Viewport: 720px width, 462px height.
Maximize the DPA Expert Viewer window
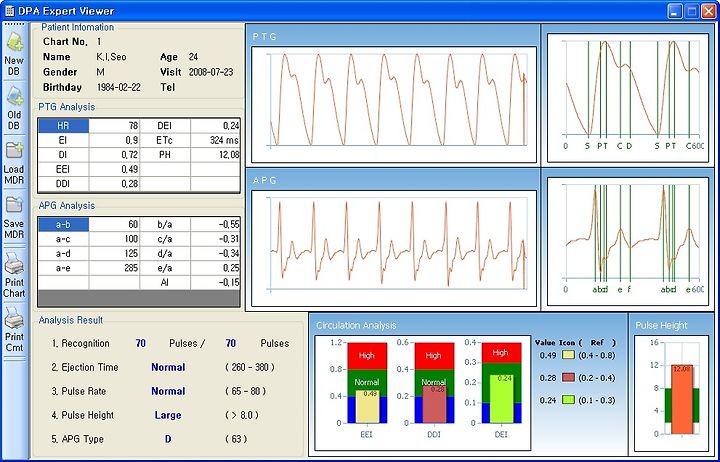click(692, 11)
